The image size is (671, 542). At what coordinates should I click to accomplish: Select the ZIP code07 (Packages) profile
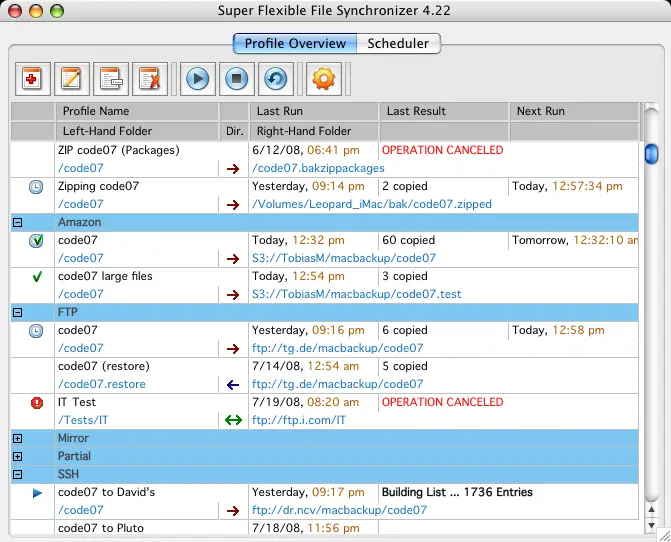click(119, 150)
